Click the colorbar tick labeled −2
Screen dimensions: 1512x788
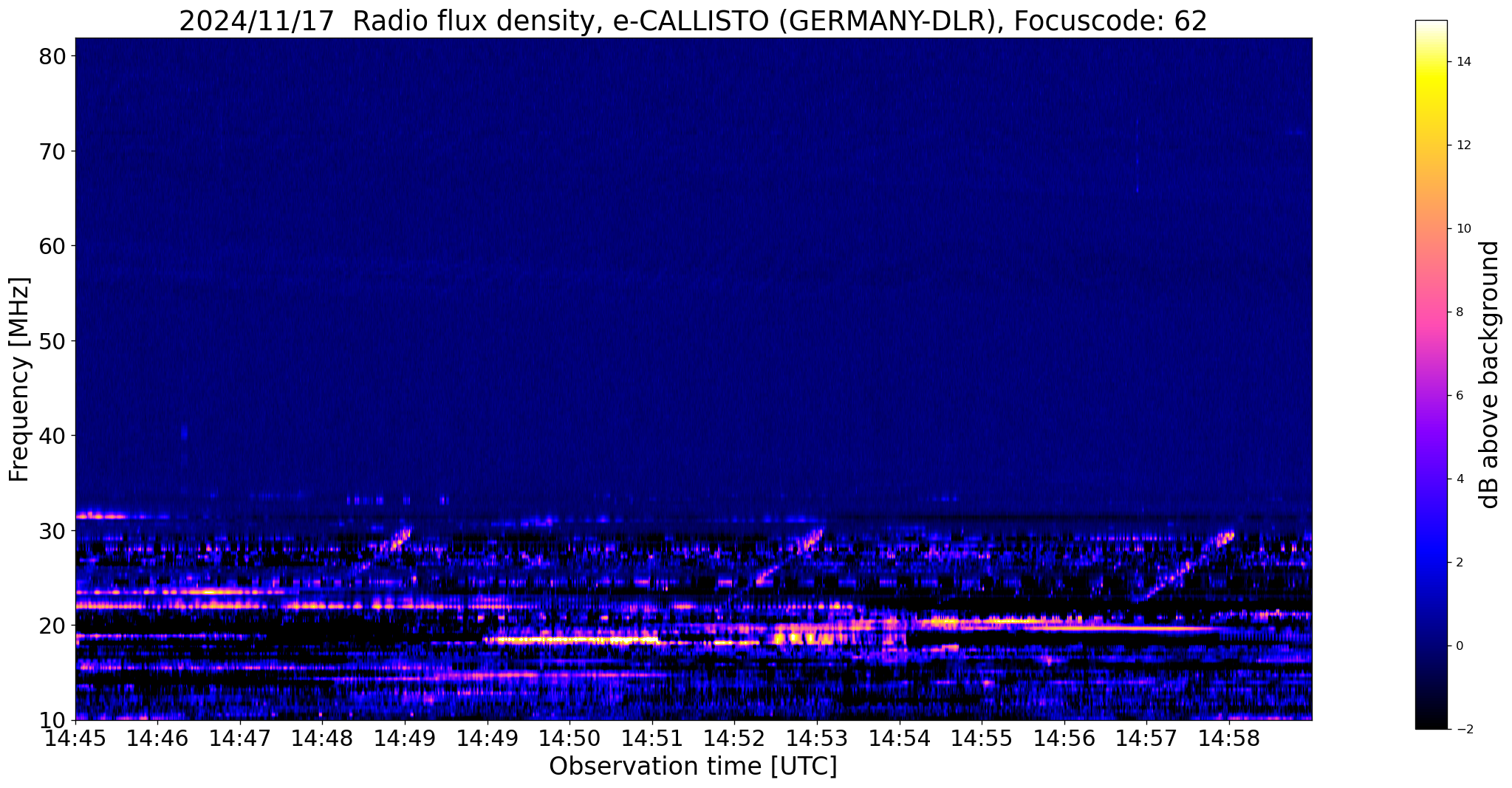pyautogui.click(x=1464, y=730)
